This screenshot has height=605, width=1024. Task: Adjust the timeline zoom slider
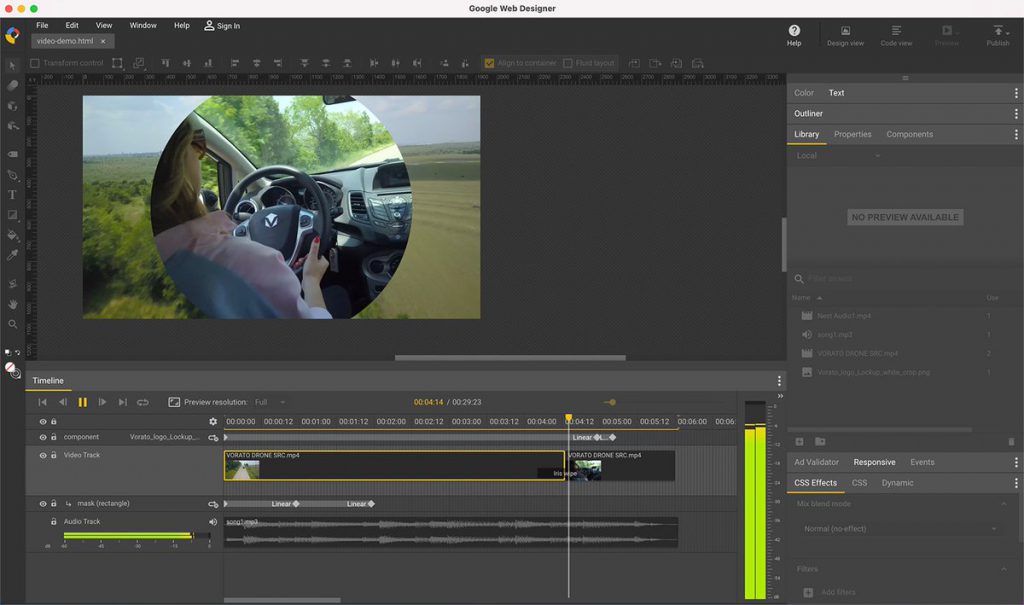[610, 402]
